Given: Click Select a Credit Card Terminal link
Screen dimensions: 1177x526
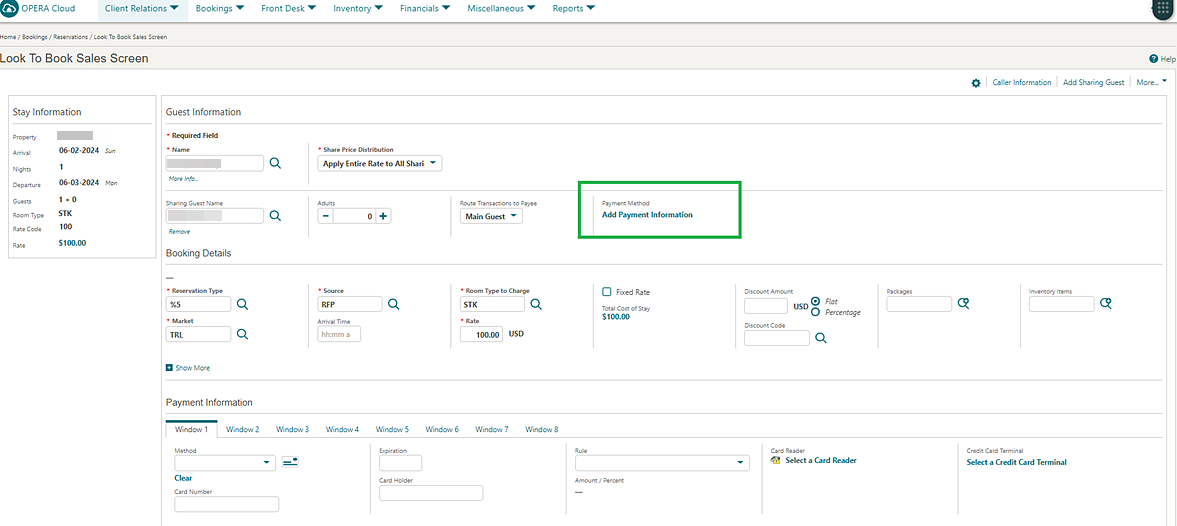Looking at the screenshot, I should coord(1016,462).
